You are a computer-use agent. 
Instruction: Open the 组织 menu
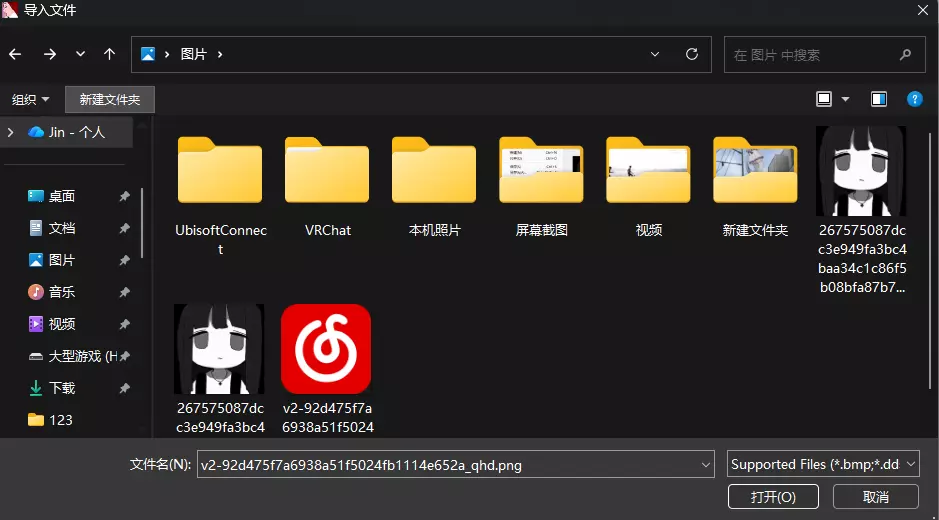coord(31,99)
